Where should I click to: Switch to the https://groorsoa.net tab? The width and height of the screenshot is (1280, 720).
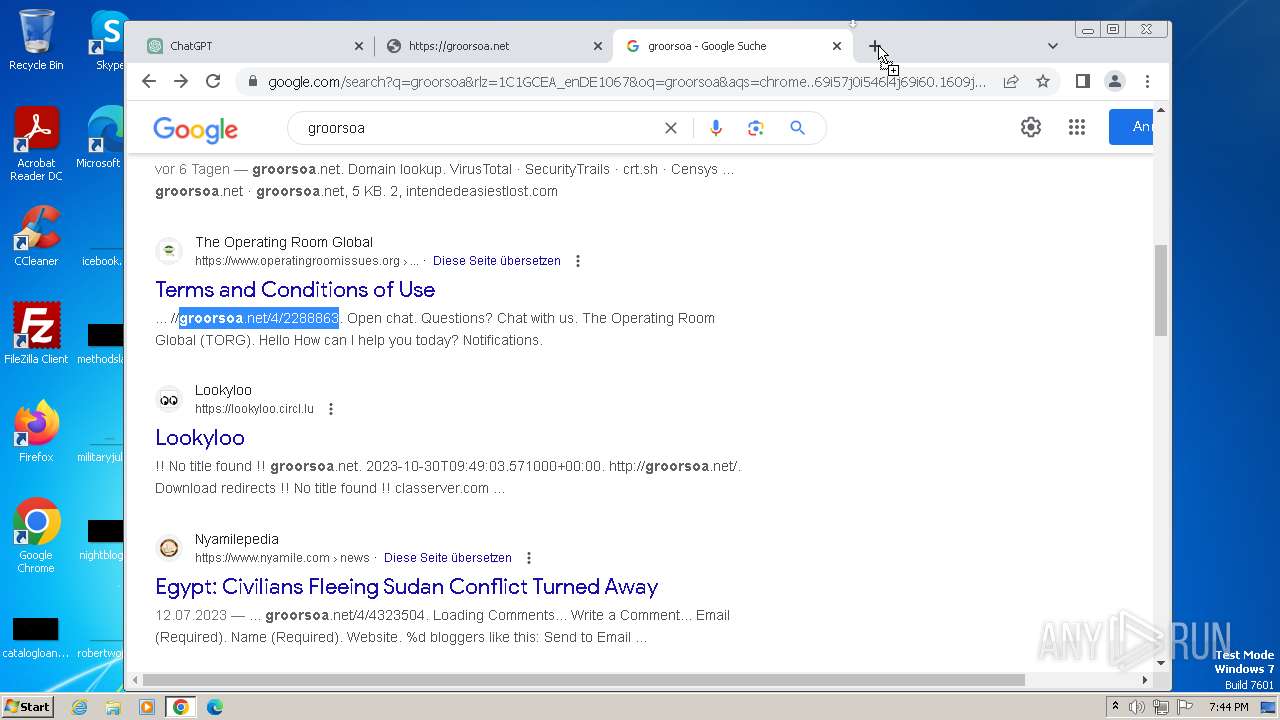[x=494, y=46]
